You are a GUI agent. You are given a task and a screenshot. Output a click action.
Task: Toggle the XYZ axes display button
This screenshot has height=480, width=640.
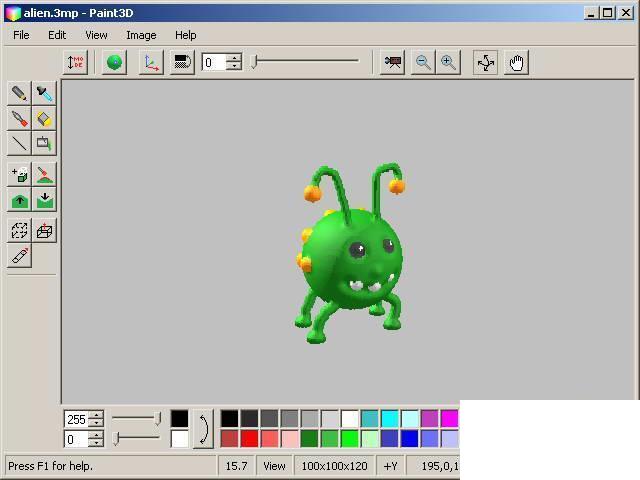[x=151, y=62]
